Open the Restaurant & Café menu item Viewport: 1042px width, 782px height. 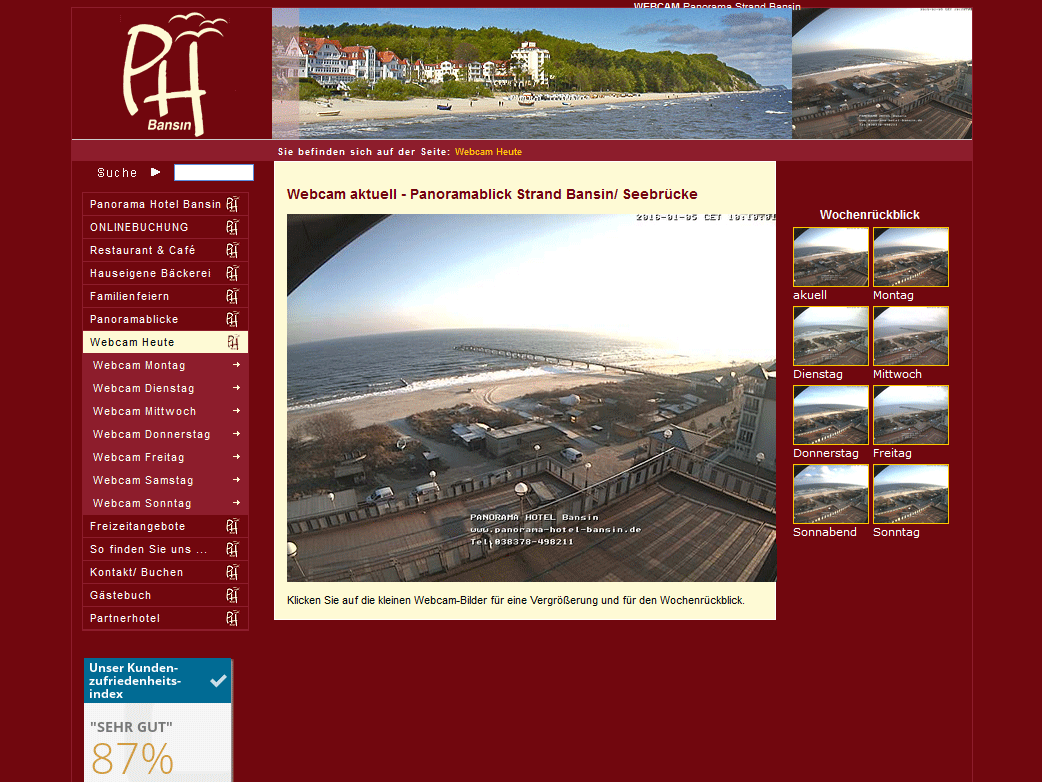143,250
